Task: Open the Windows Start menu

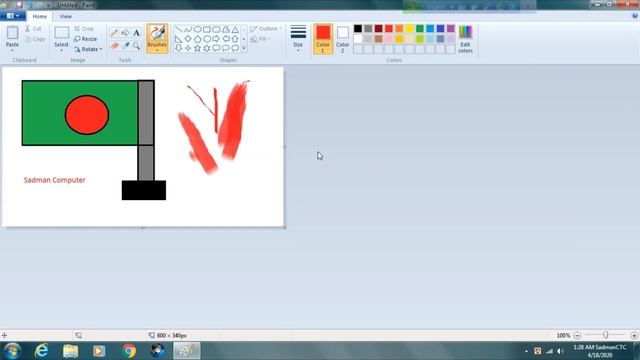Action: click(x=13, y=351)
